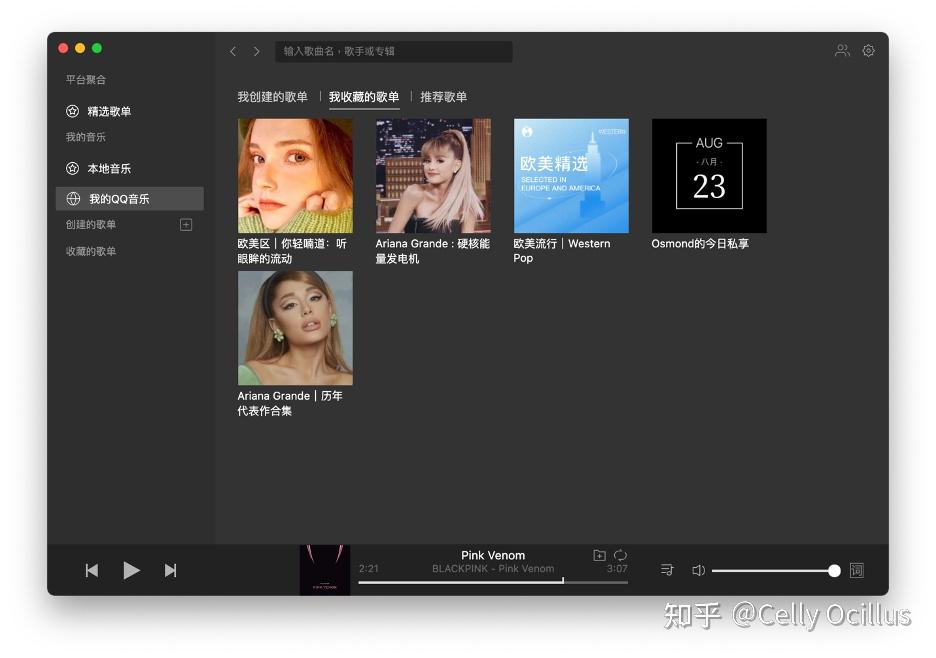
Task: Click the lyrics (词) icon
Action: point(856,569)
